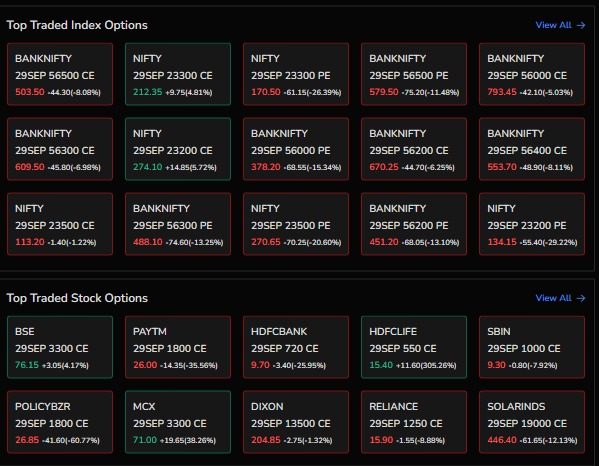599x466 pixels.
Task: Click price 170.50 on NIFTY 23300 PE
Action: coord(266,92)
